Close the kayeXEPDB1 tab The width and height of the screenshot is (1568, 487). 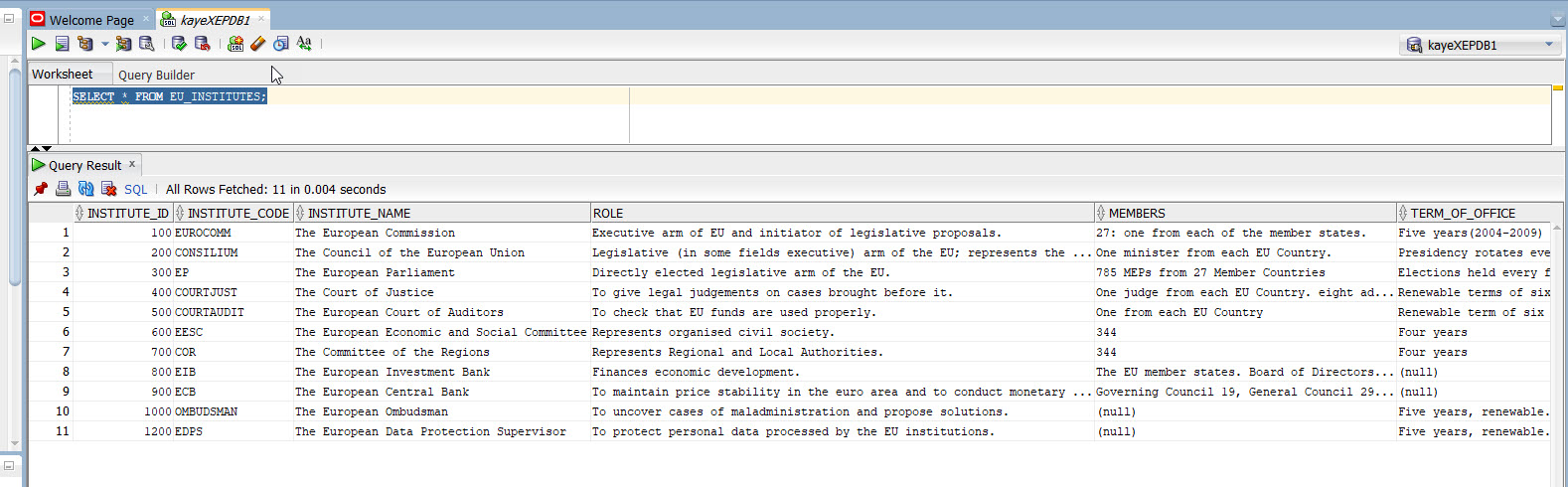pos(261,19)
